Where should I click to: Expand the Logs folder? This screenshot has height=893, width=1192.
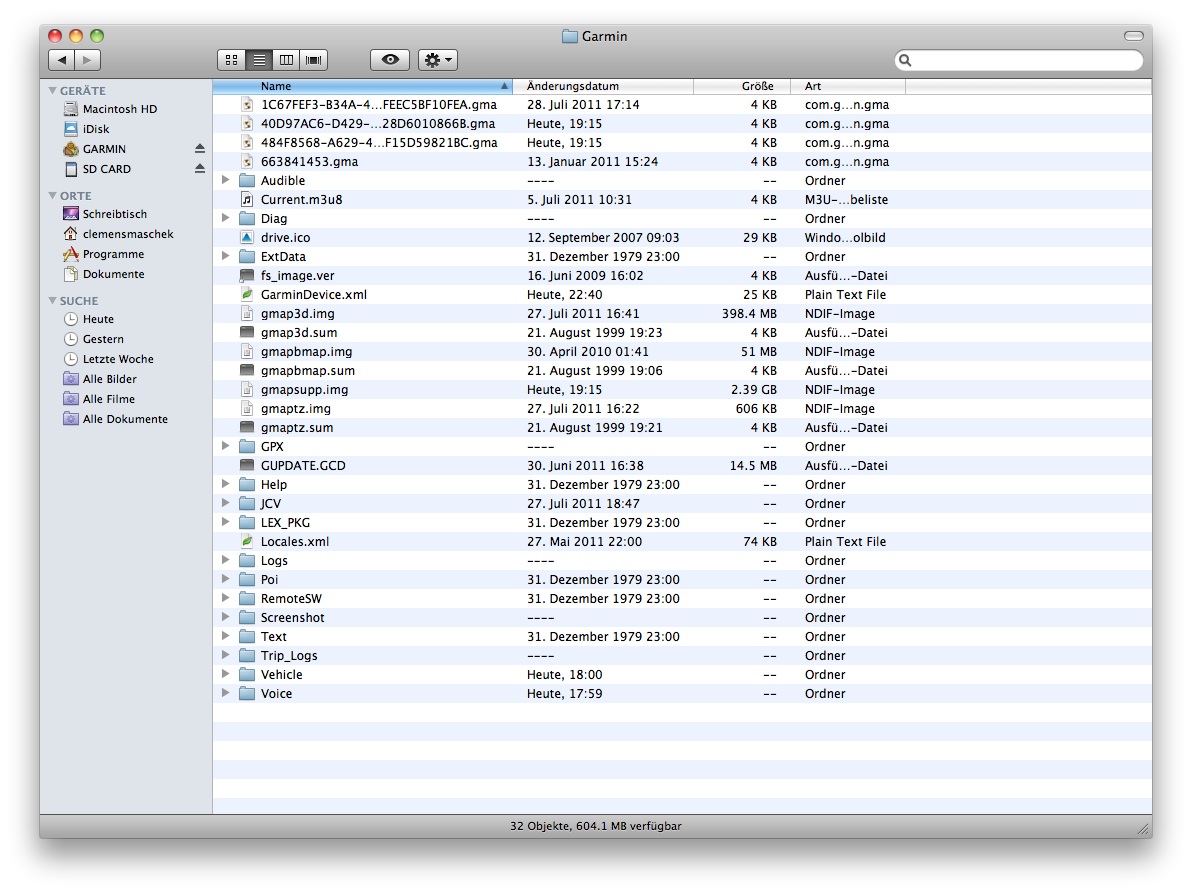pos(226,560)
